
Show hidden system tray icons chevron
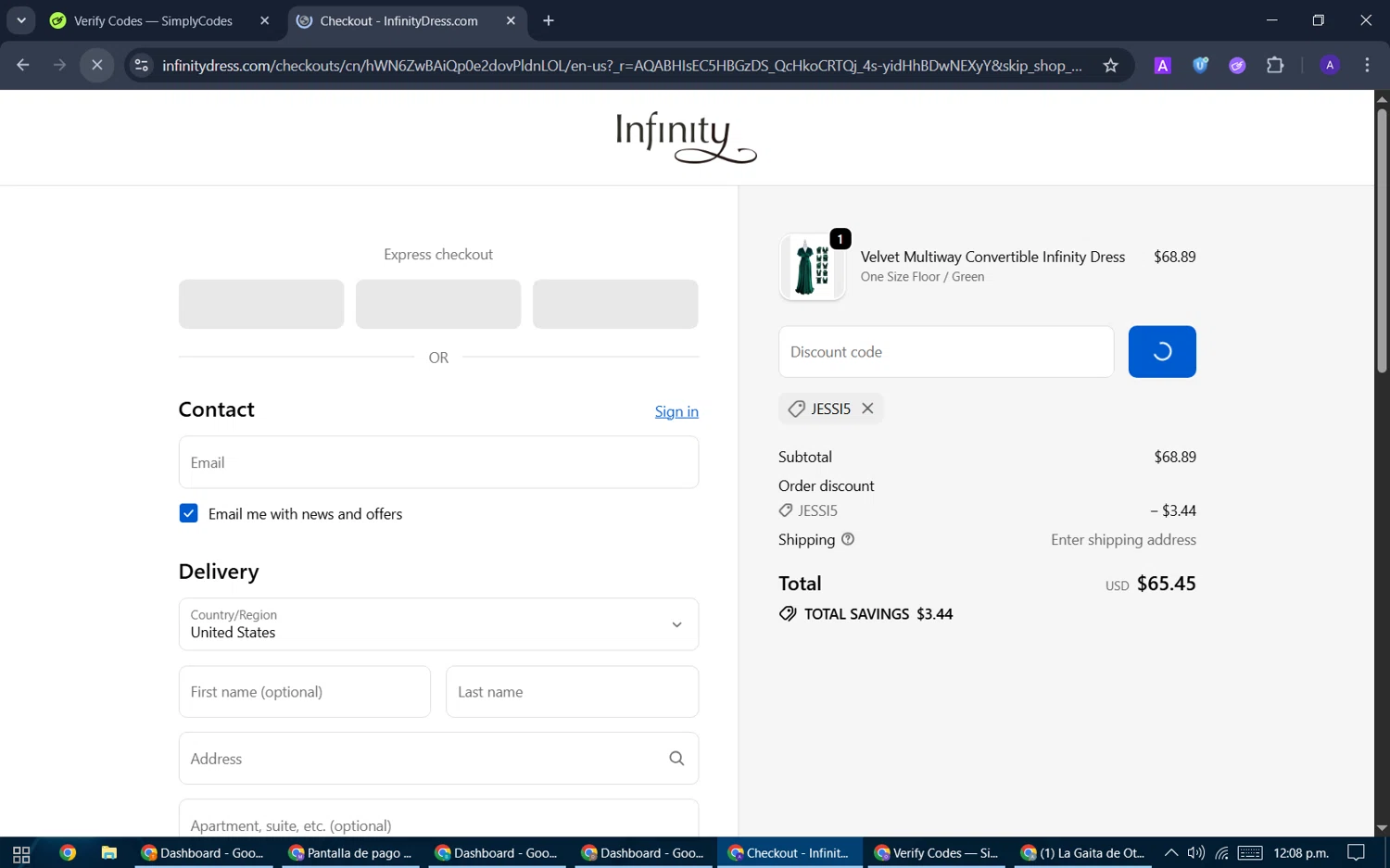coord(1171,853)
